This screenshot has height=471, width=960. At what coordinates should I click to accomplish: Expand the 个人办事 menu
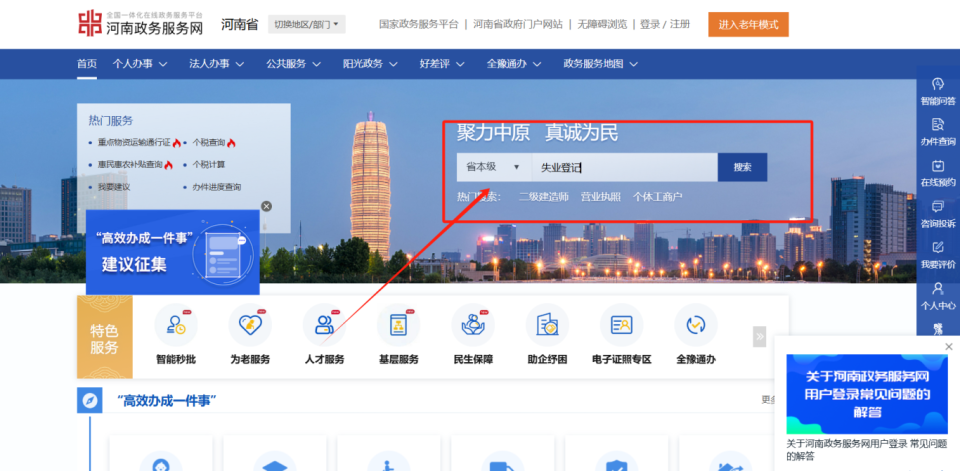(140, 64)
